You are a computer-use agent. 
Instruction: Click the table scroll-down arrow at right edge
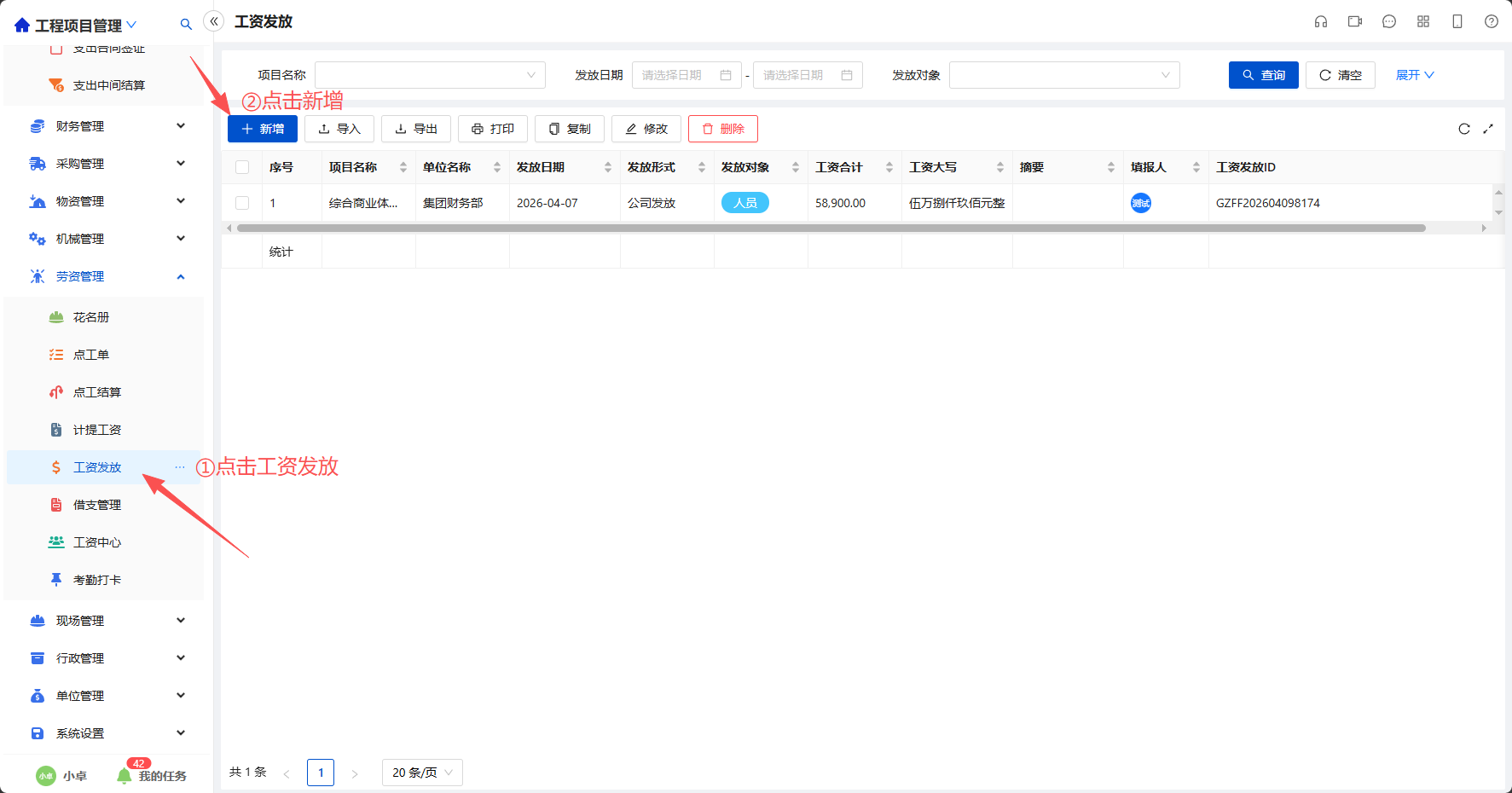pyautogui.click(x=1498, y=213)
